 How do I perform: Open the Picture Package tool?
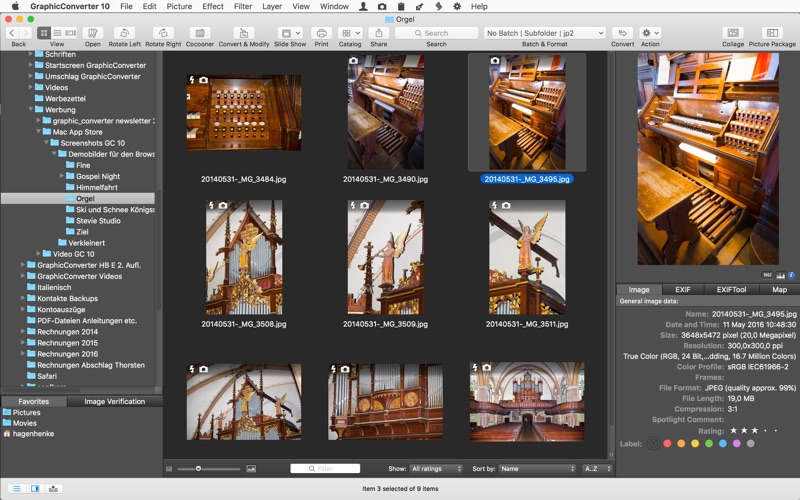(772, 33)
